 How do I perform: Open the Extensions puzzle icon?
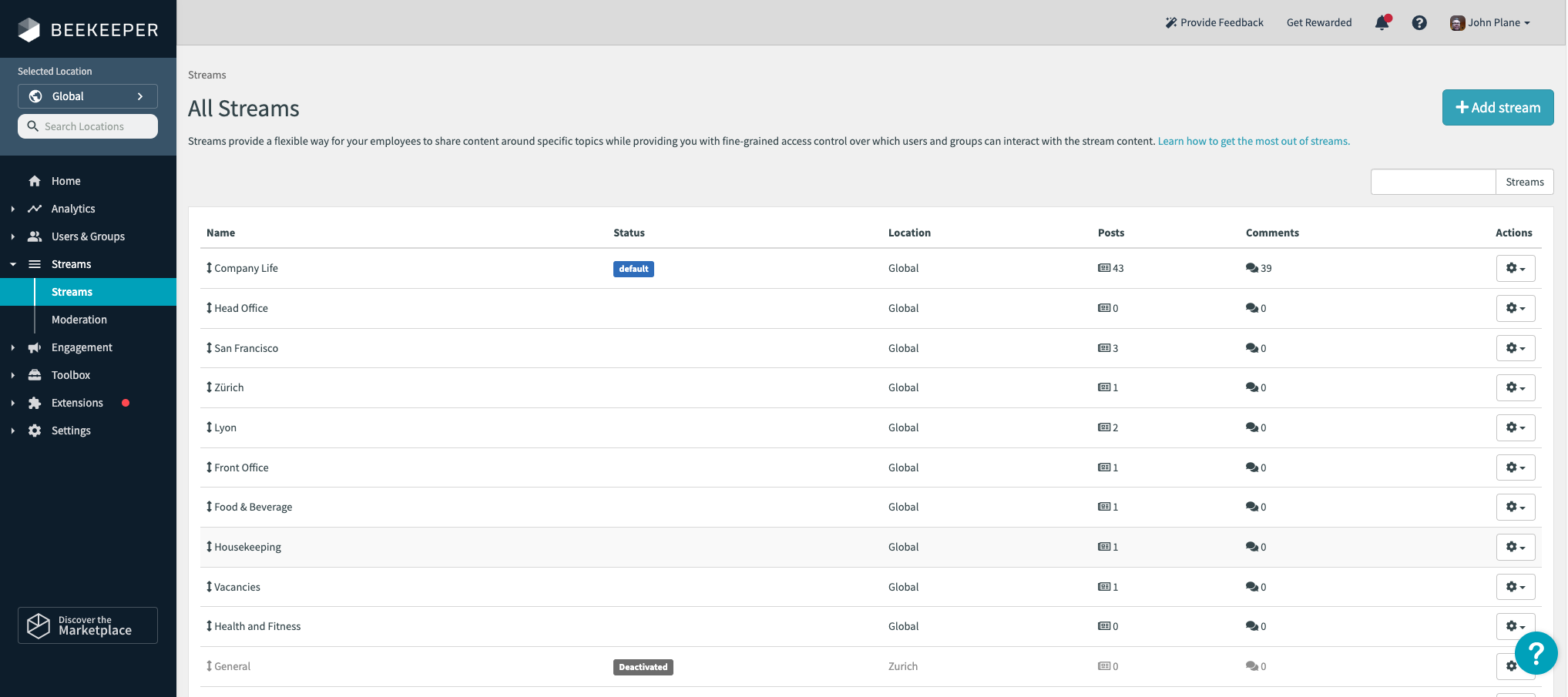click(35, 402)
